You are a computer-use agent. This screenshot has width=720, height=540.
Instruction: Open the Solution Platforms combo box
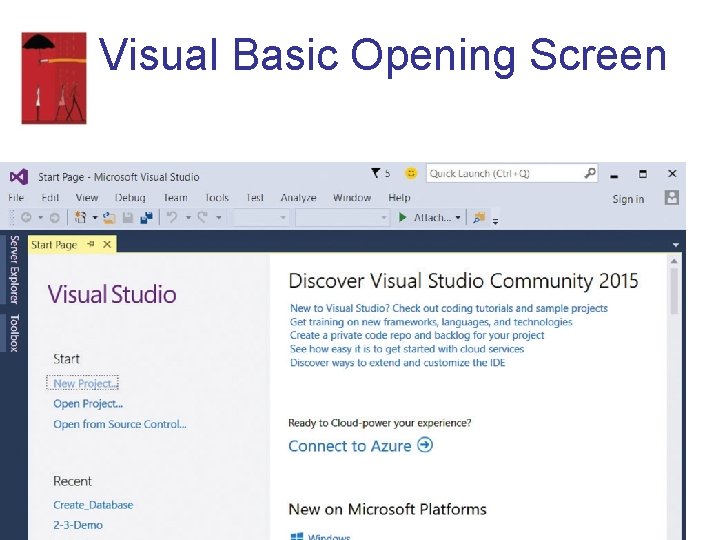point(342,218)
